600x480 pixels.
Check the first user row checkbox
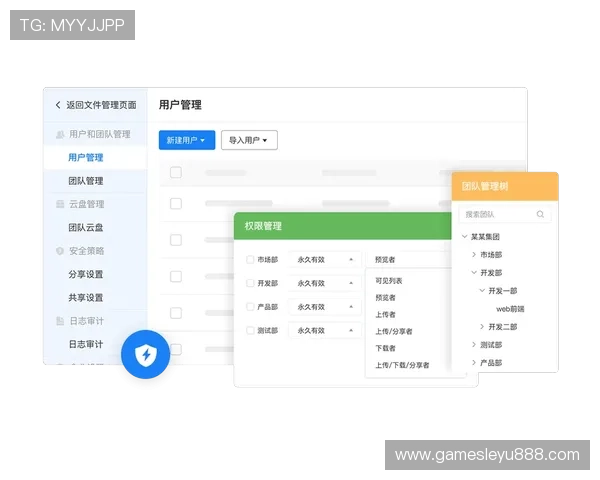tap(176, 203)
